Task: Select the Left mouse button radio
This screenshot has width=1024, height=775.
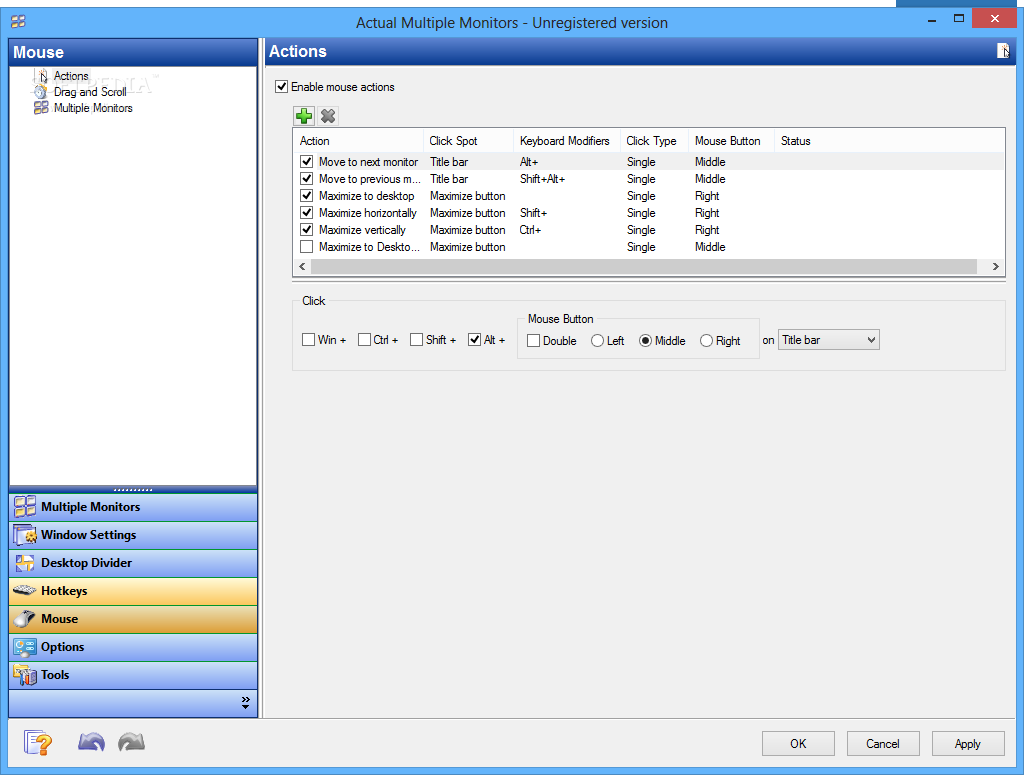Action: point(597,340)
